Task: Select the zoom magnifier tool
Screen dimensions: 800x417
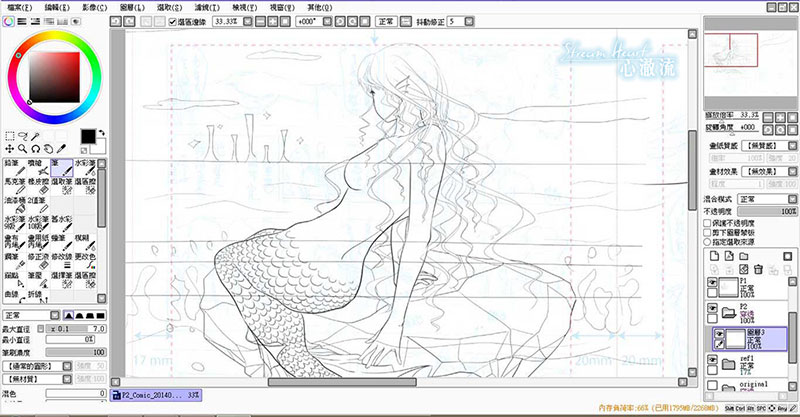Action: pos(22,149)
